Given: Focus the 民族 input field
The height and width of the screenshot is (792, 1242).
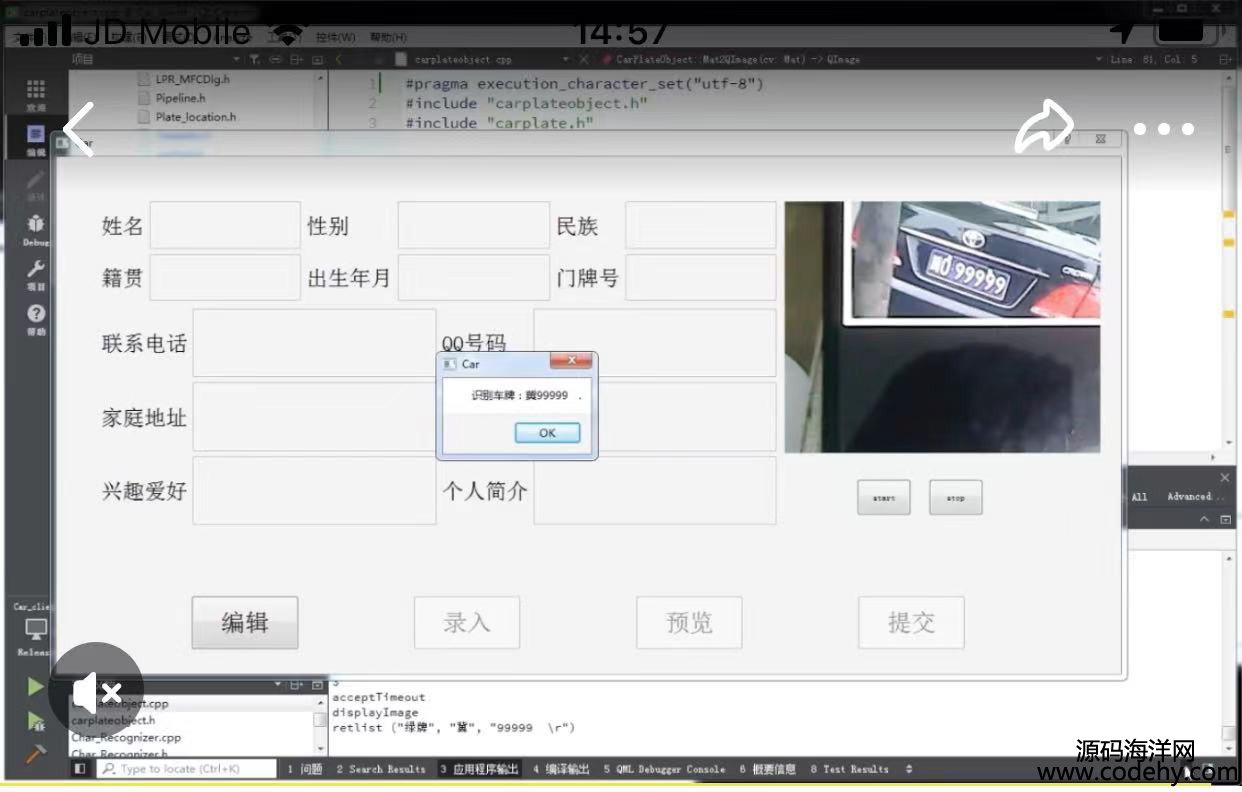Looking at the screenshot, I should [701, 225].
